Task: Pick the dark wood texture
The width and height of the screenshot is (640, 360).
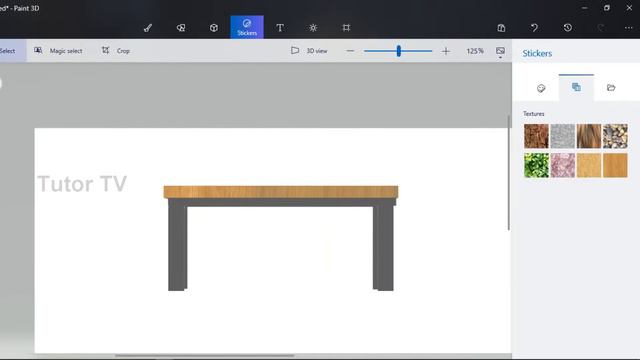Action: pyautogui.click(x=615, y=165)
